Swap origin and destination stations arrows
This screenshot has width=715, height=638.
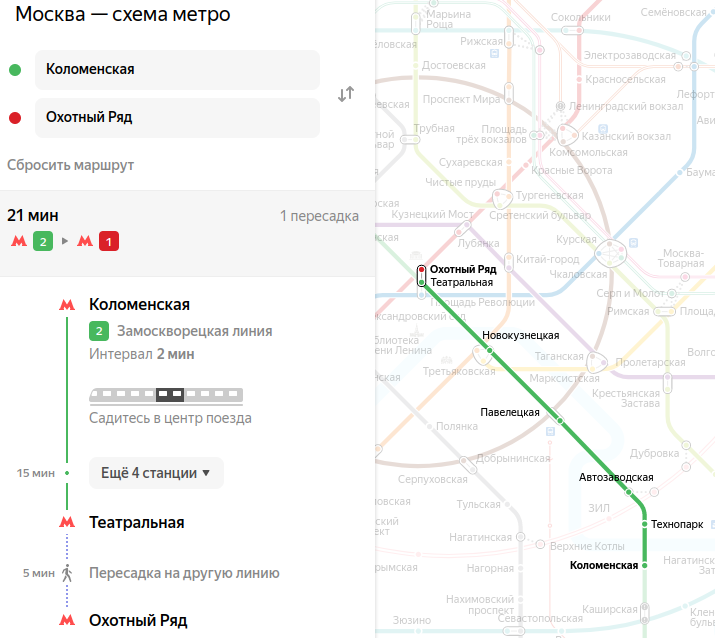tap(346, 93)
